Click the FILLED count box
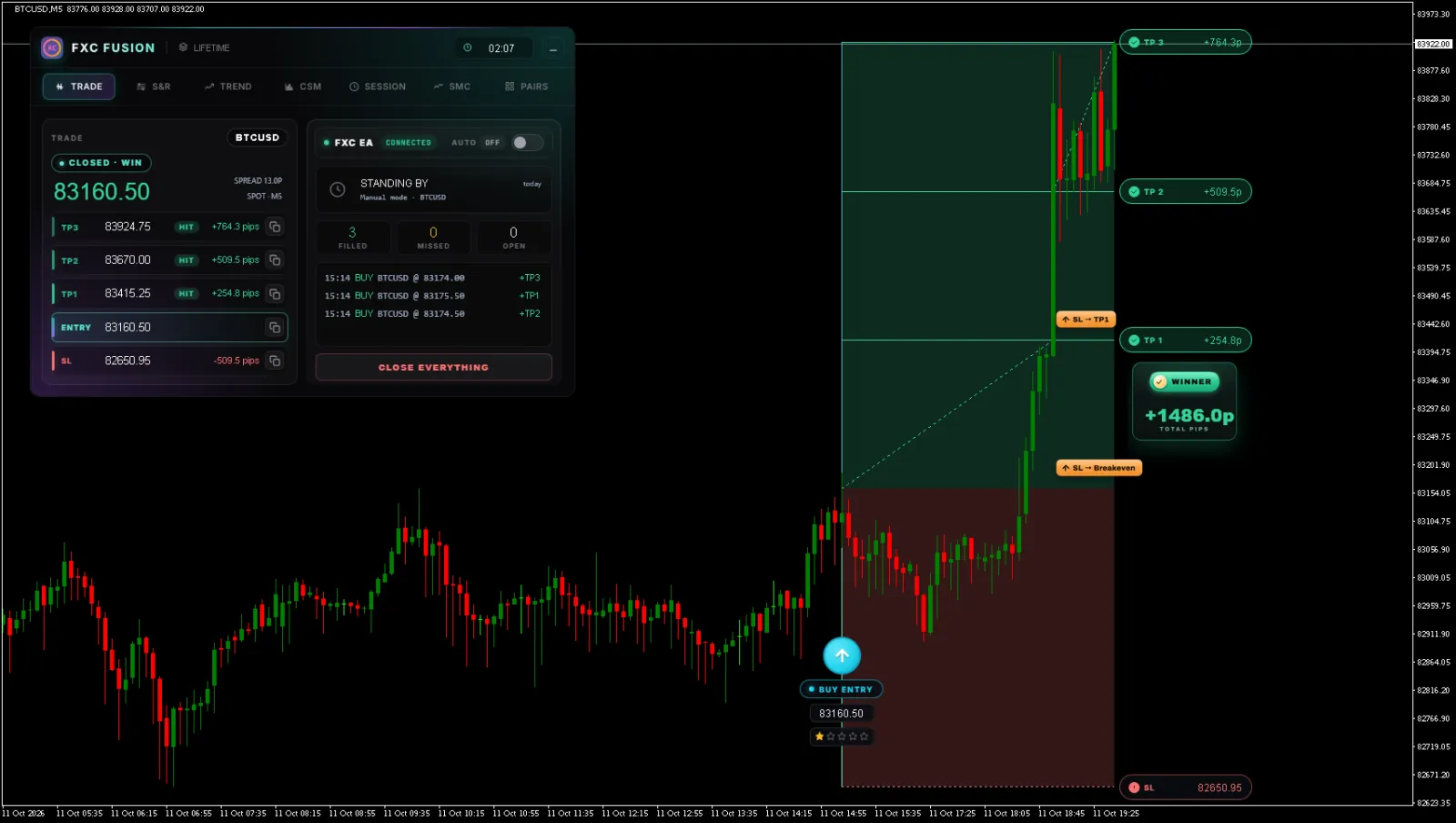 pyautogui.click(x=353, y=238)
